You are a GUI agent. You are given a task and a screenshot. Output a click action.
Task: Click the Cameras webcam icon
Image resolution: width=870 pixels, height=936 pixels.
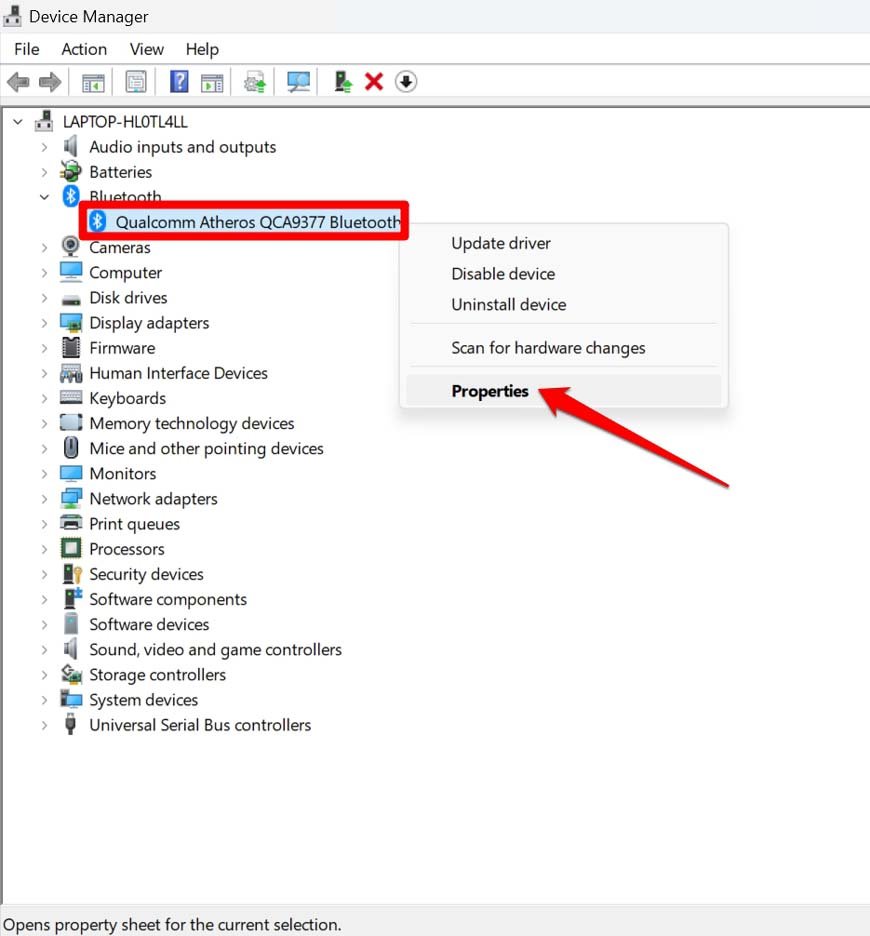70,247
